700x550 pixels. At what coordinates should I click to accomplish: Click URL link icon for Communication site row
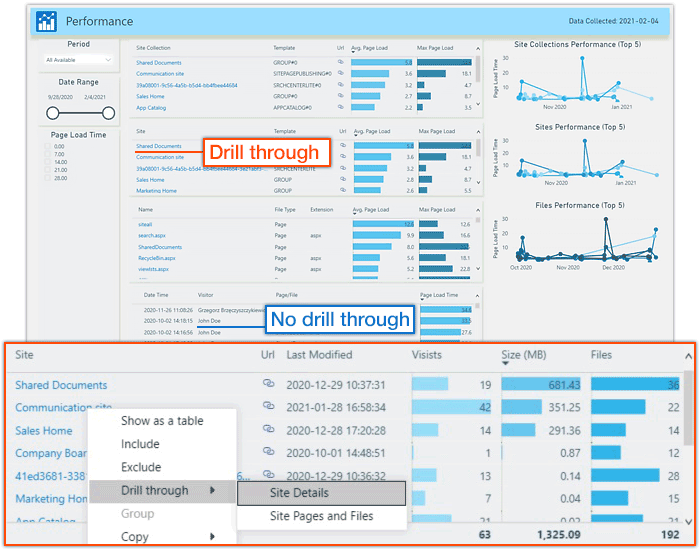pyautogui.click(x=268, y=407)
